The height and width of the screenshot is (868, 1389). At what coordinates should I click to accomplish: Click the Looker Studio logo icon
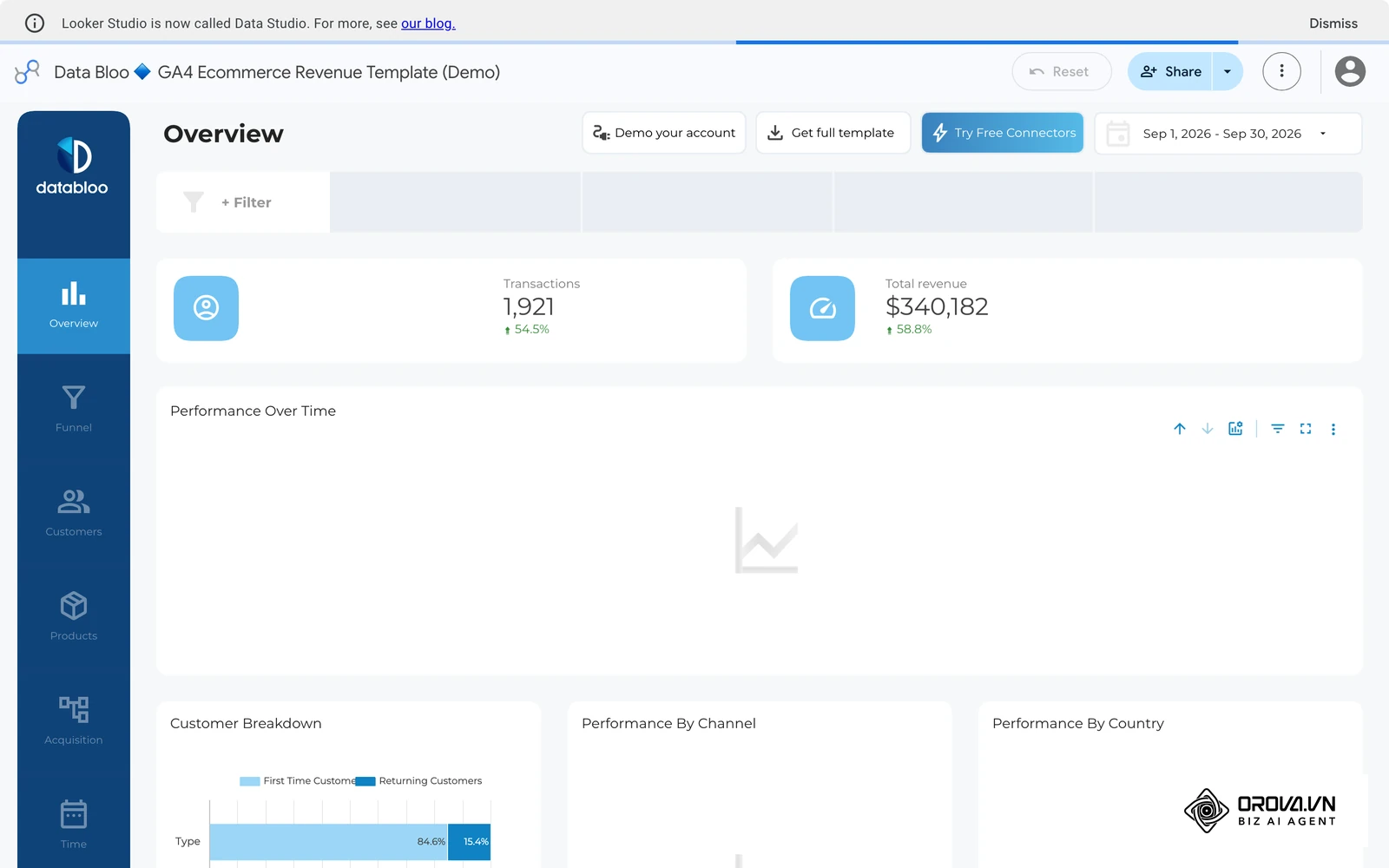pyautogui.click(x=28, y=71)
